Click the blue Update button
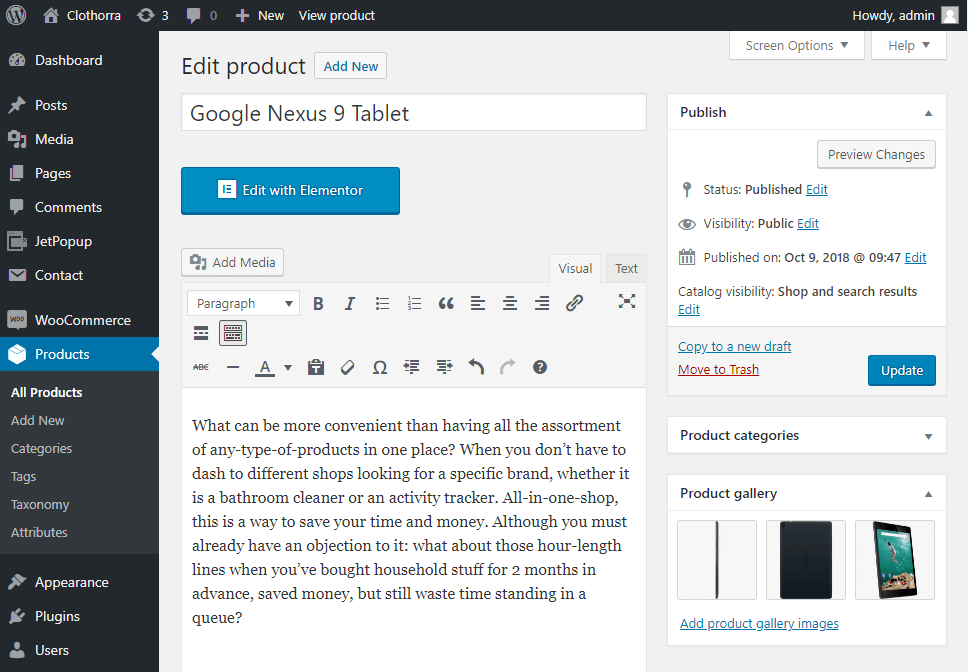Screen dimensions: 968x672 901,370
